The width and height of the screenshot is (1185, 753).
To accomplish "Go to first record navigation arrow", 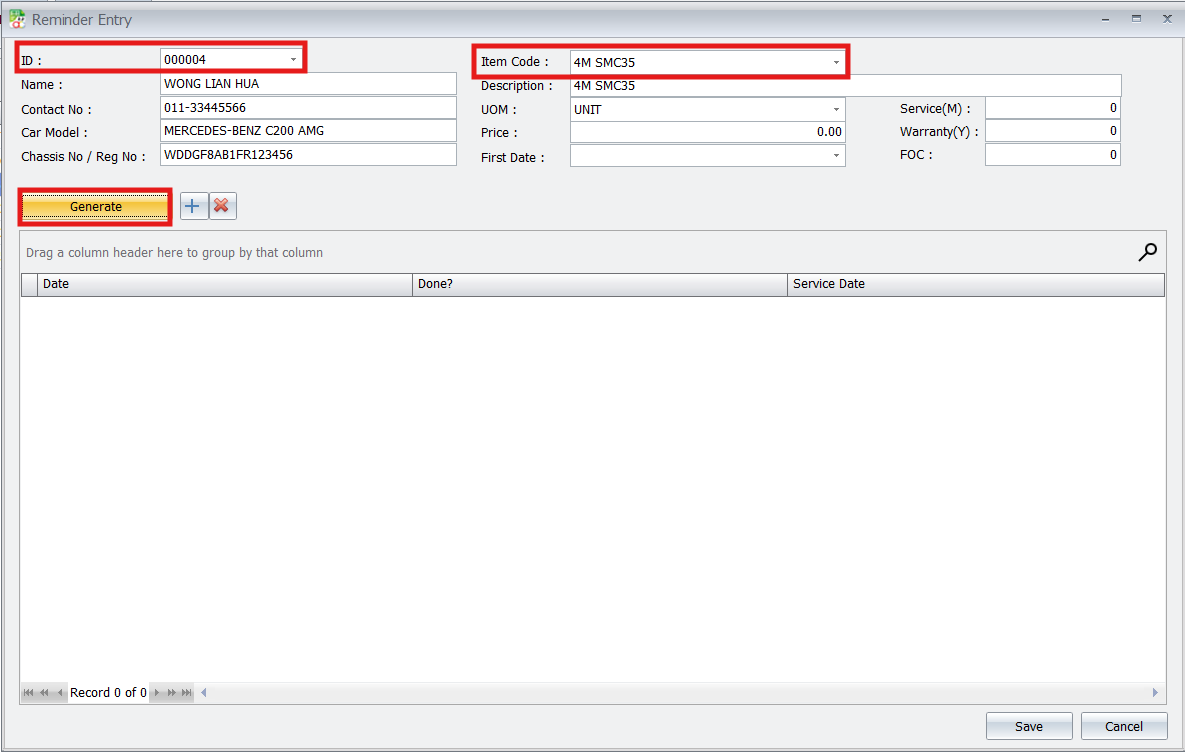I will pos(29,692).
